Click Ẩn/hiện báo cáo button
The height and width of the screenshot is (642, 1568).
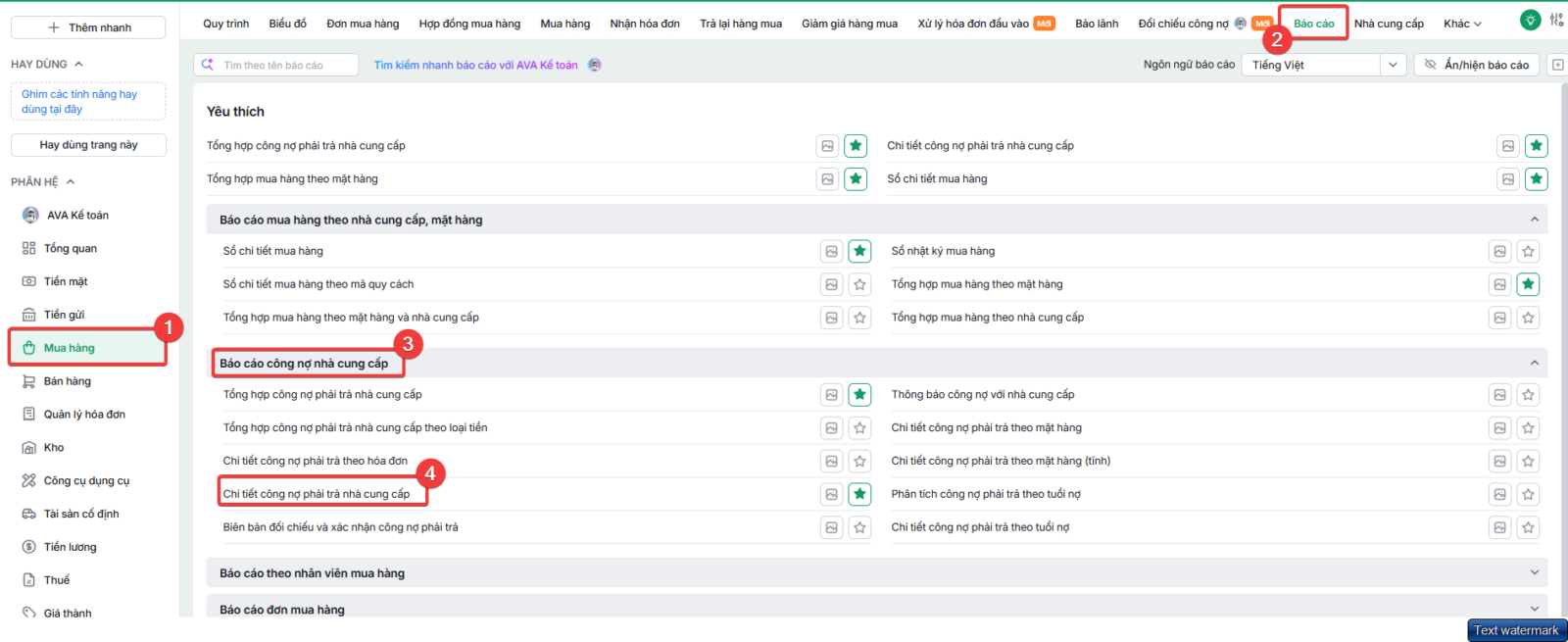[1477, 65]
